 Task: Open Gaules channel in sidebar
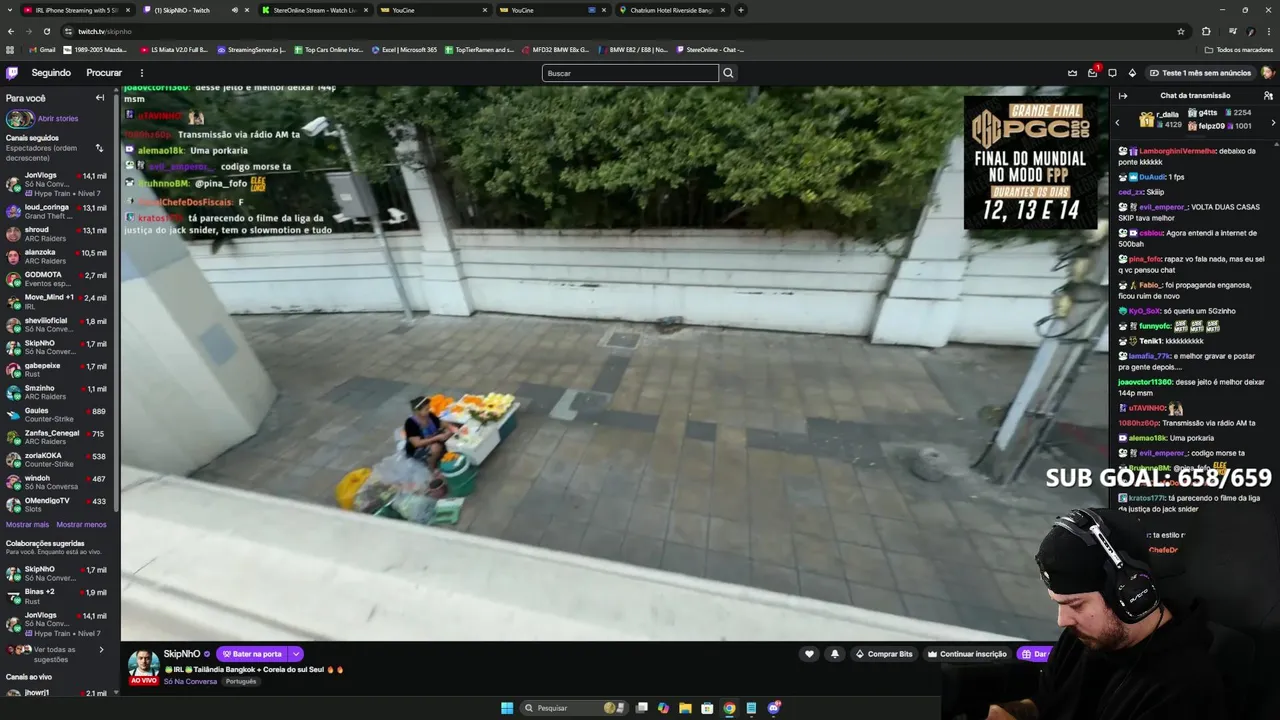tap(57, 415)
